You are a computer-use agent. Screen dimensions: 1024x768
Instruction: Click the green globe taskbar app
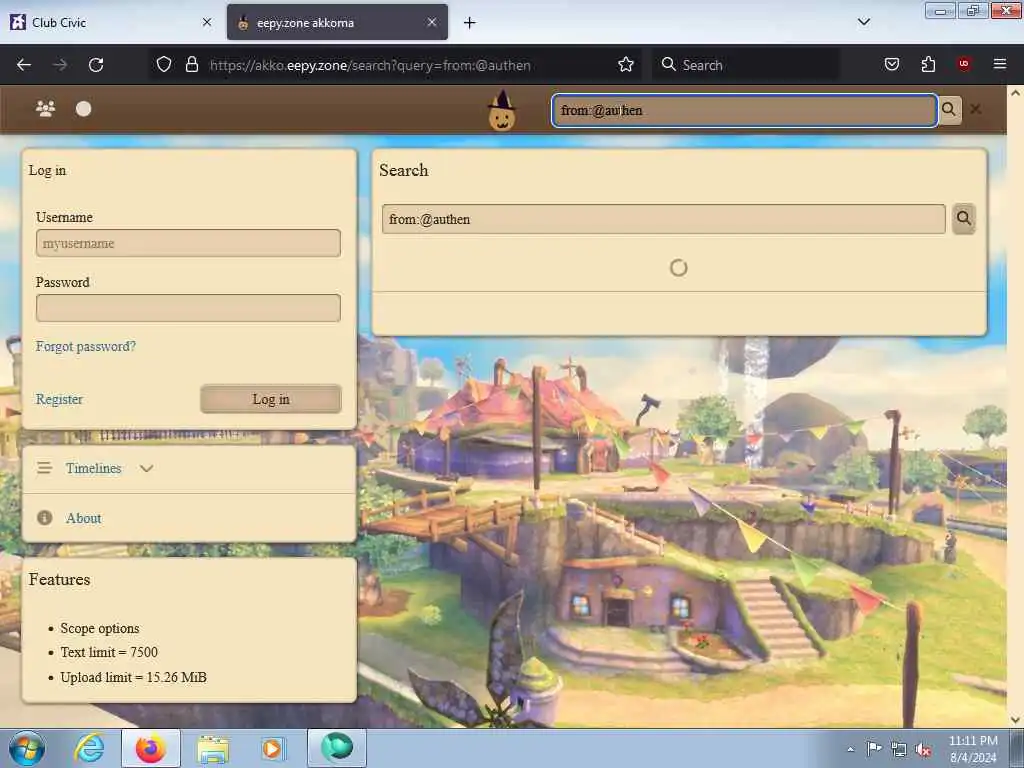pos(337,748)
